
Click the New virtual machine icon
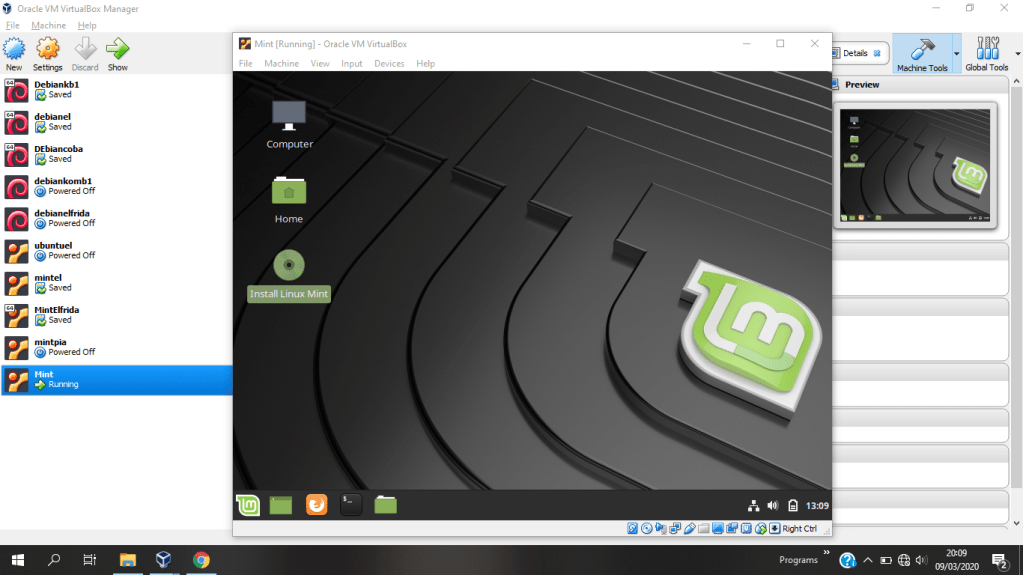pyautogui.click(x=14, y=52)
